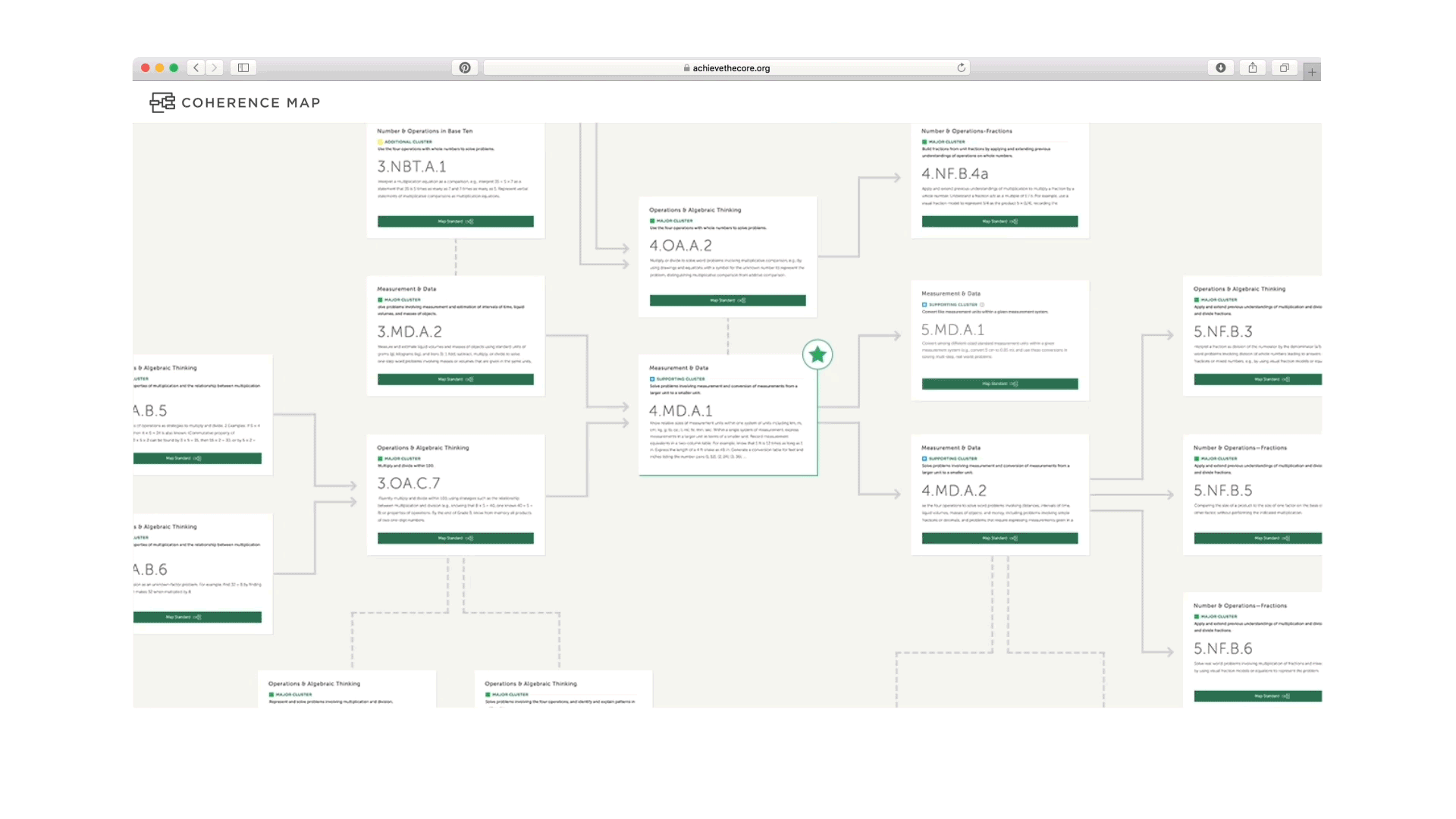
Task: Click Map Standard button on 5.MD.A.1 card
Action: coord(1000,384)
